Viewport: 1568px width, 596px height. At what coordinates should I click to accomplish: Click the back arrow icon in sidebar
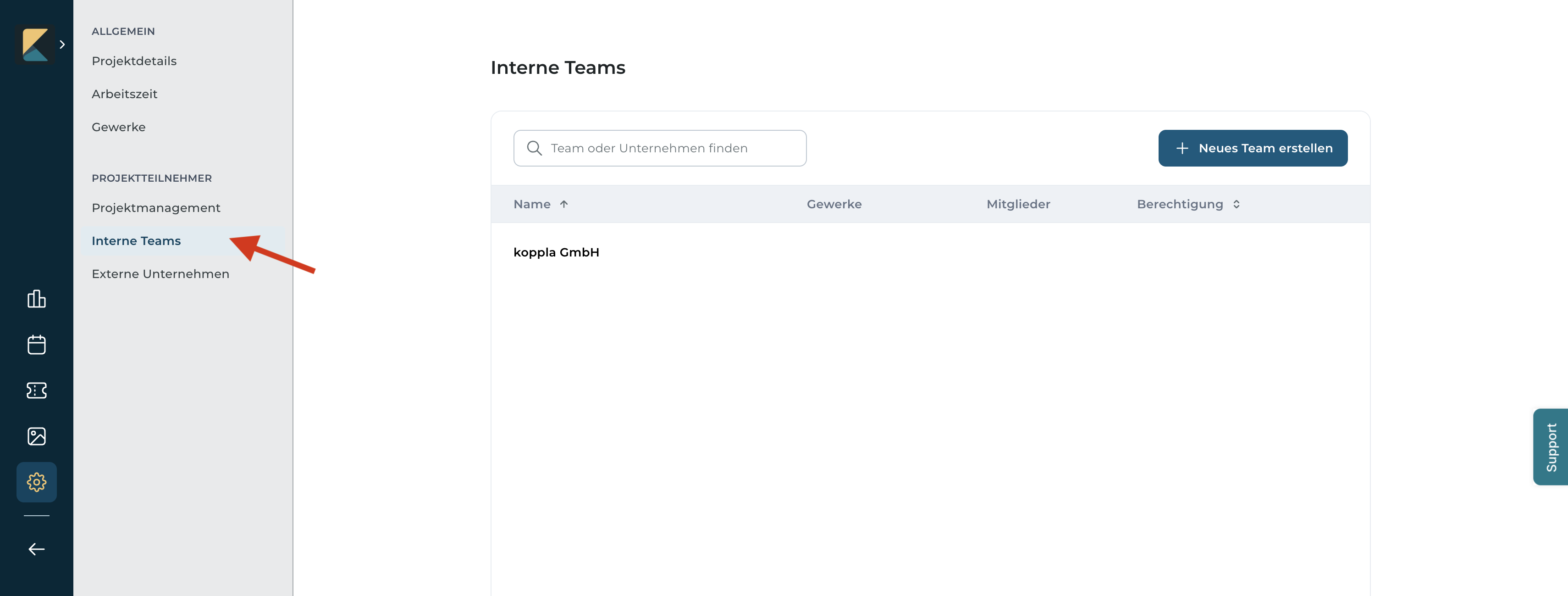[37, 549]
